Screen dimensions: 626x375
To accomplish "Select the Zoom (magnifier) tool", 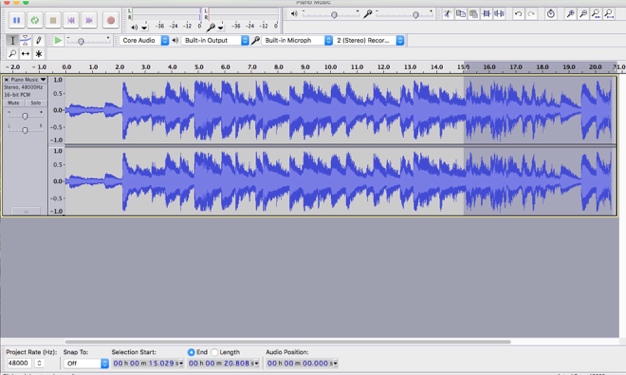I will [x=12, y=54].
